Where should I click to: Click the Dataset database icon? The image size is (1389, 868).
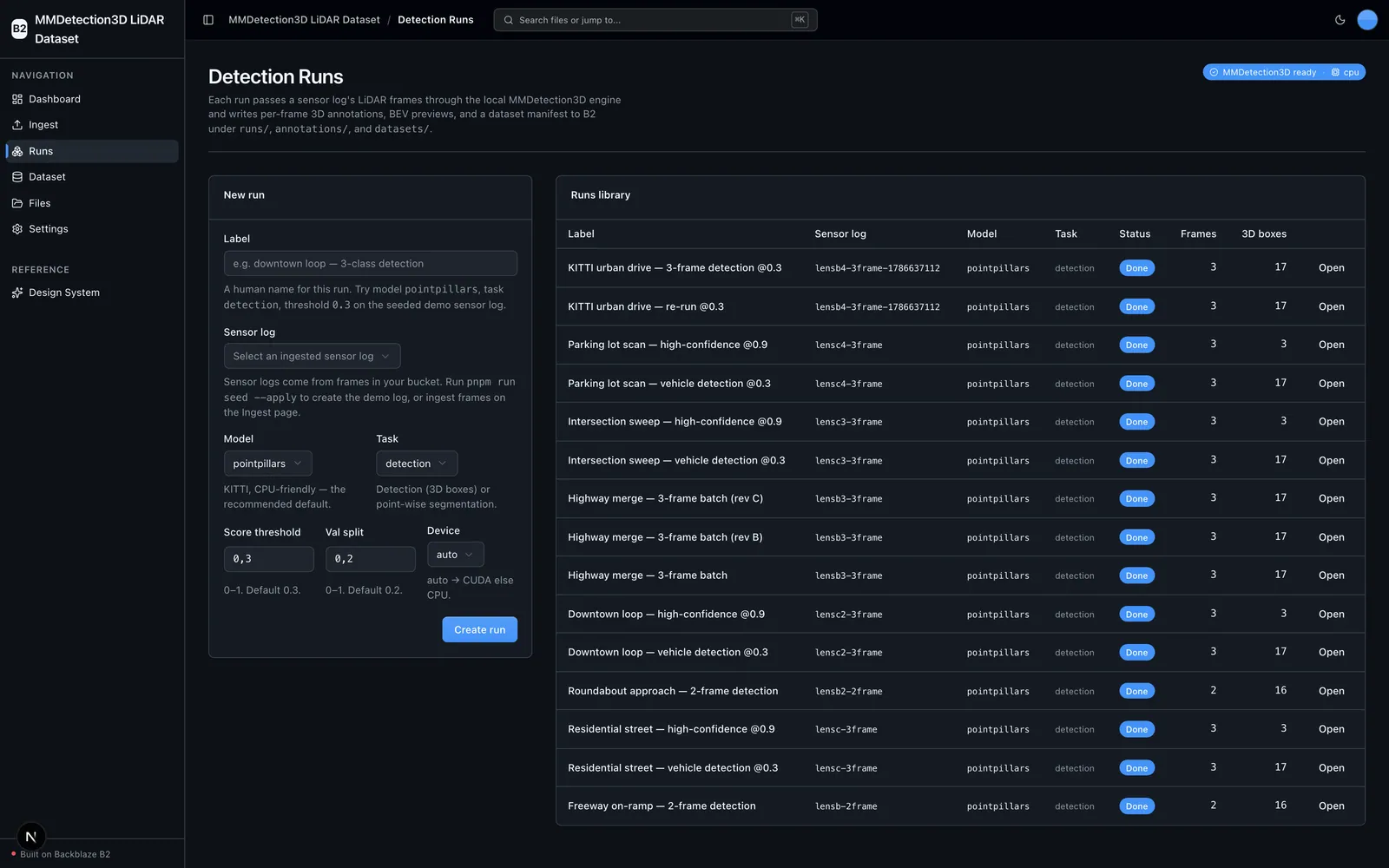[17, 177]
